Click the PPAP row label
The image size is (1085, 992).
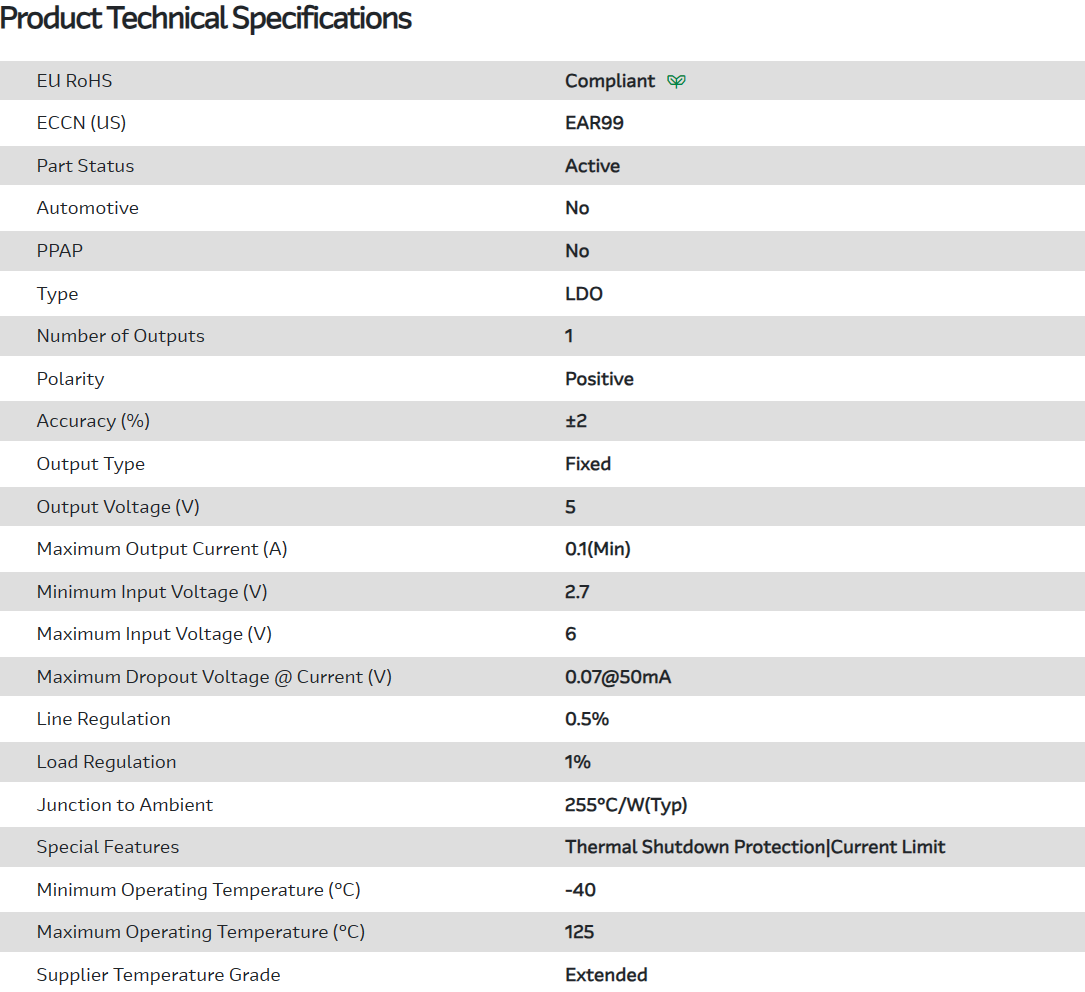click(x=60, y=251)
